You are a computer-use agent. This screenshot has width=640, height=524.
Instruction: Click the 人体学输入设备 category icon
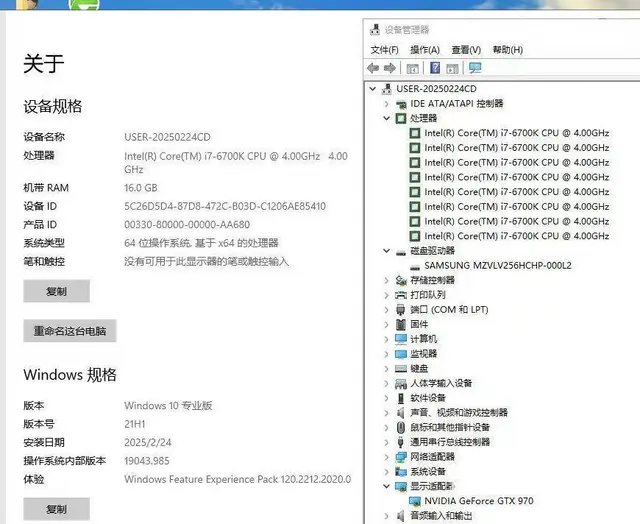click(x=401, y=384)
